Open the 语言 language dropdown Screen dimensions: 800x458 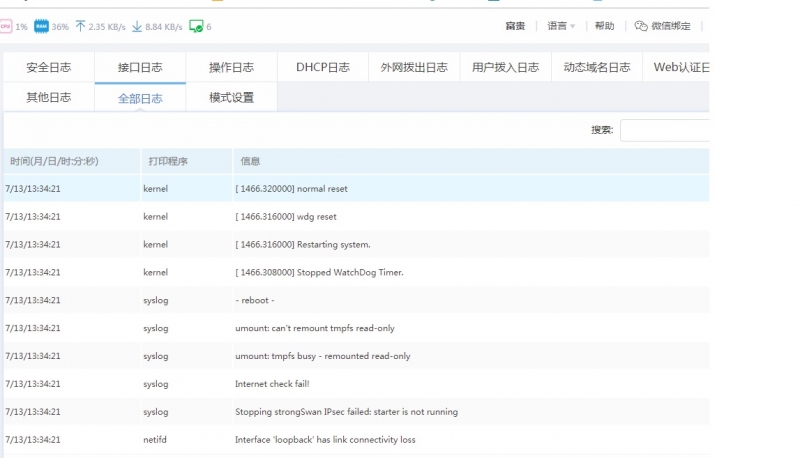(x=561, y=26)
